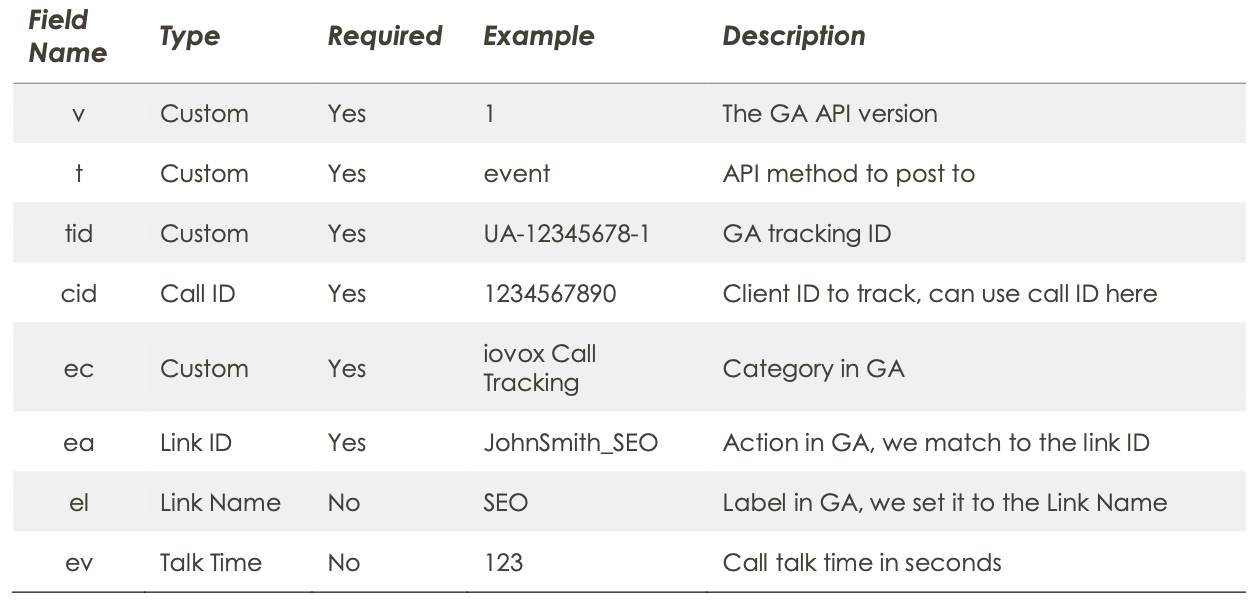Click 'API method to post to' description
The width and height of the screenshot is (1260, 609).
(848, 174)
